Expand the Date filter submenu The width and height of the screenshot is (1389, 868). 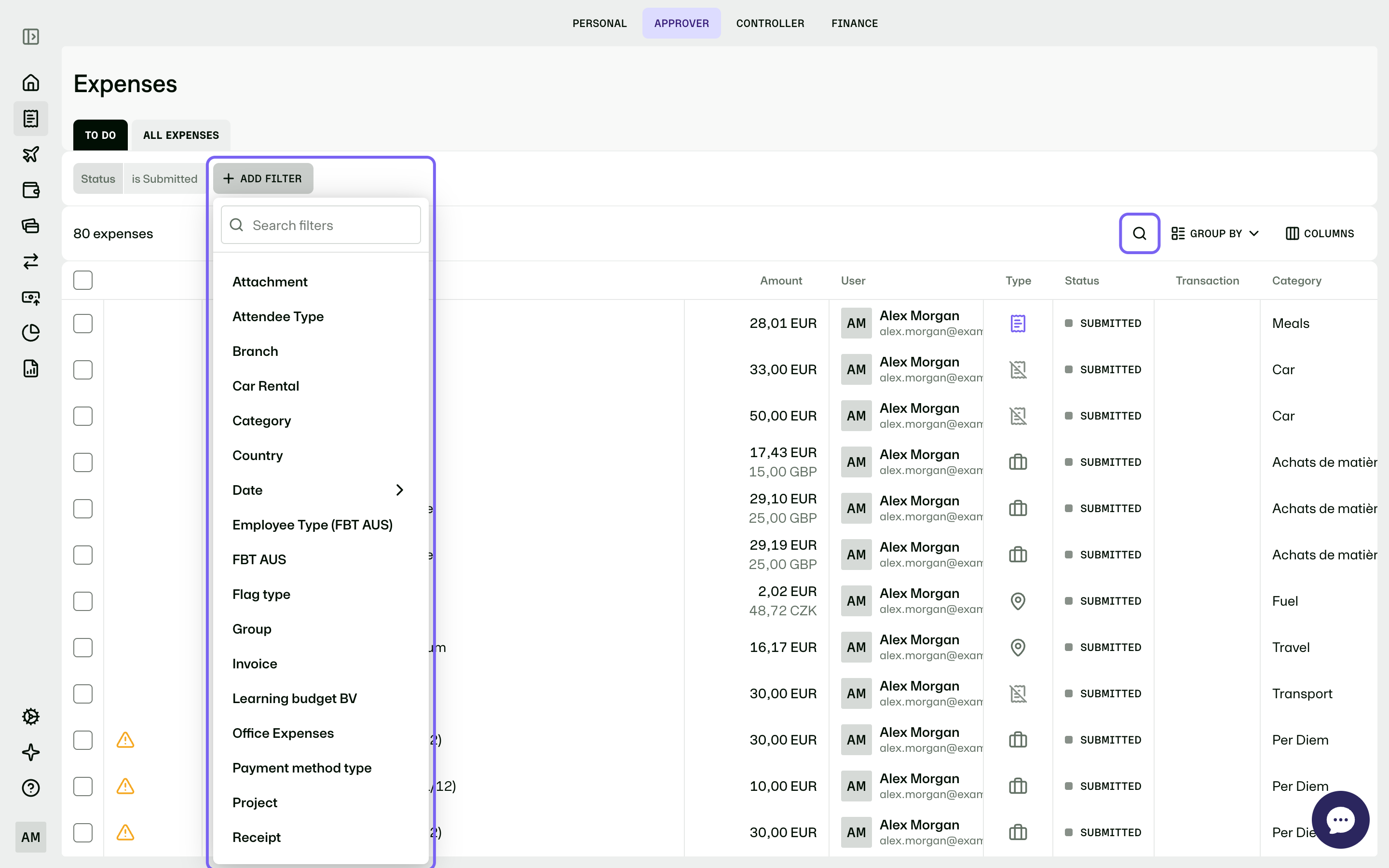pyautogui.click(x=320, y=489)
